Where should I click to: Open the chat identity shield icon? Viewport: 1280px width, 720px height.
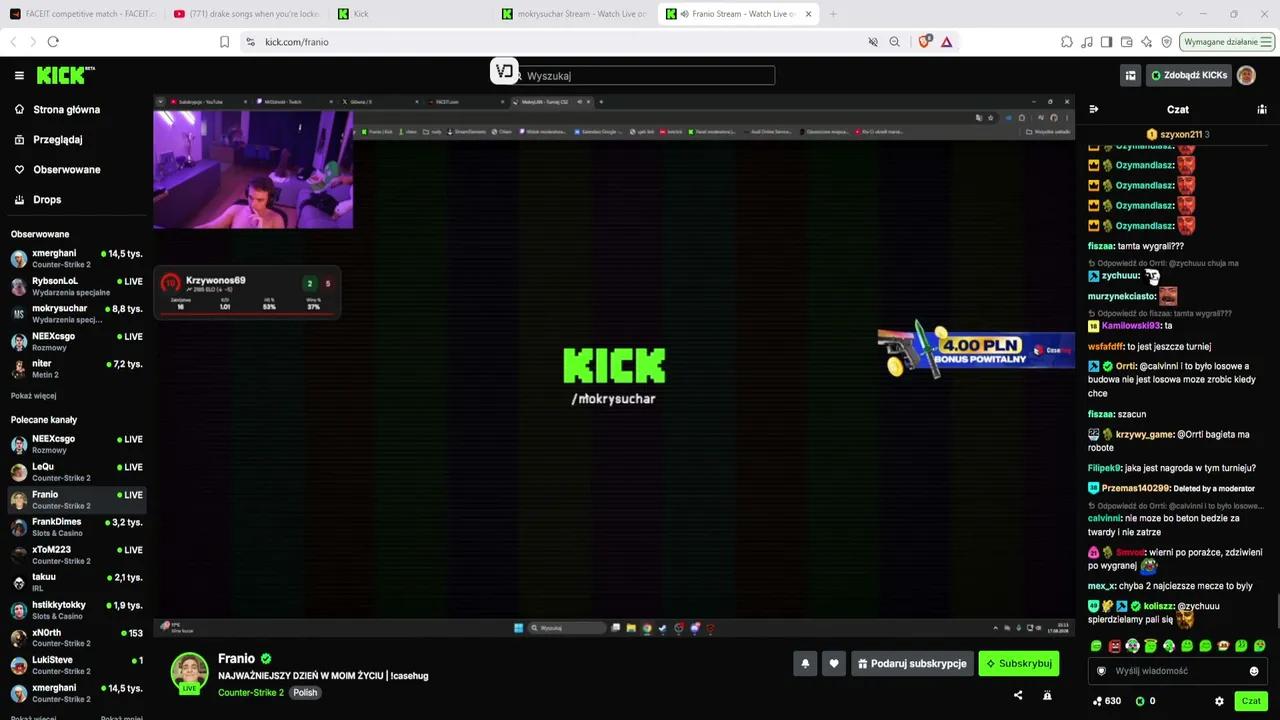(1102, 671)
